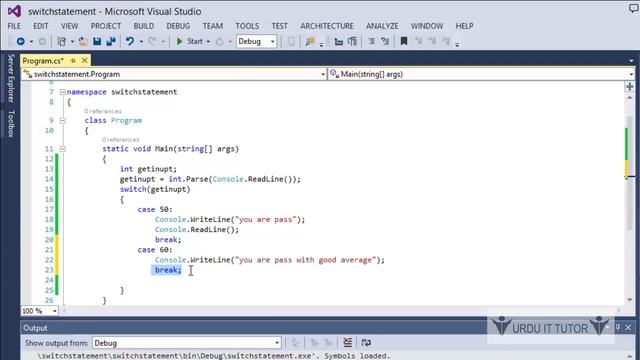Open the ARCHITECTURE menu
The height and width of the screenshot is (360, 640).
(327, 26)
